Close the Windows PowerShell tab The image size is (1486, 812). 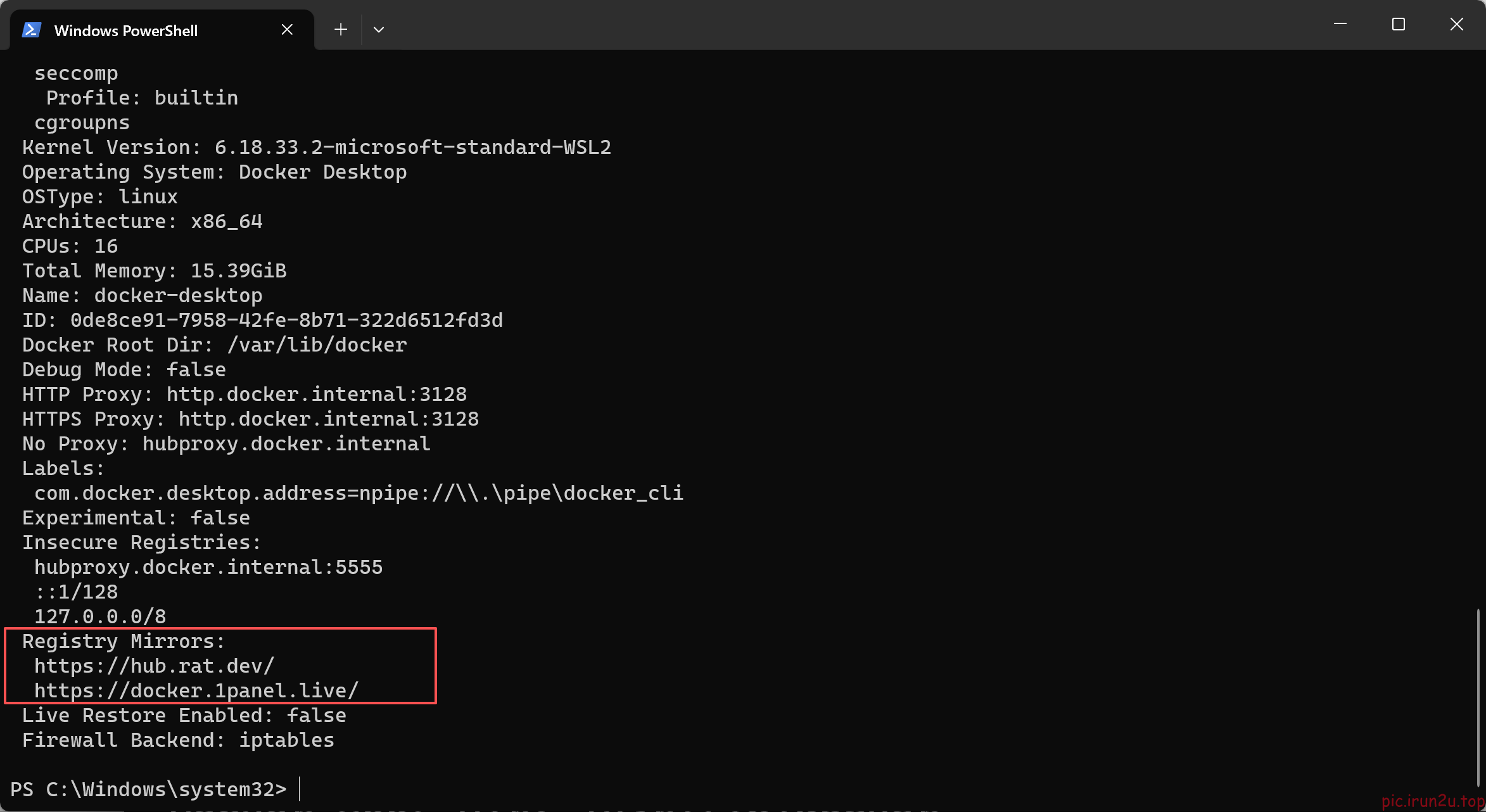click(x=287, y=29)
